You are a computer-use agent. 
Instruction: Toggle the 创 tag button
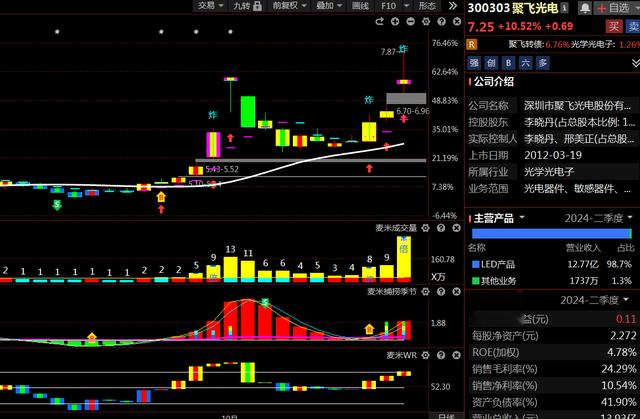click(x=492, y=63)
